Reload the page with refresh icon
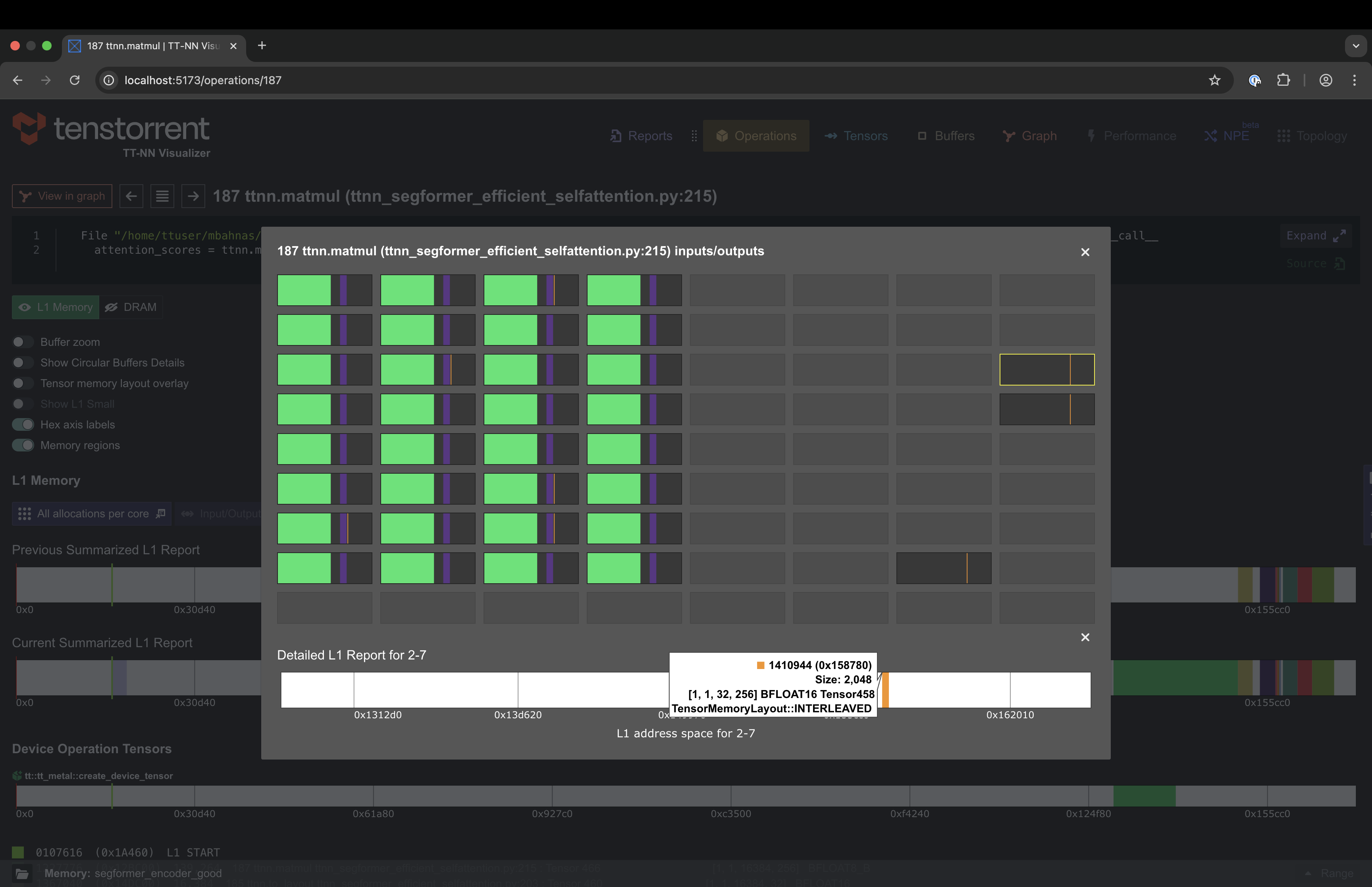The height and width of the screenshot is (887, 1372). point(75,81)
